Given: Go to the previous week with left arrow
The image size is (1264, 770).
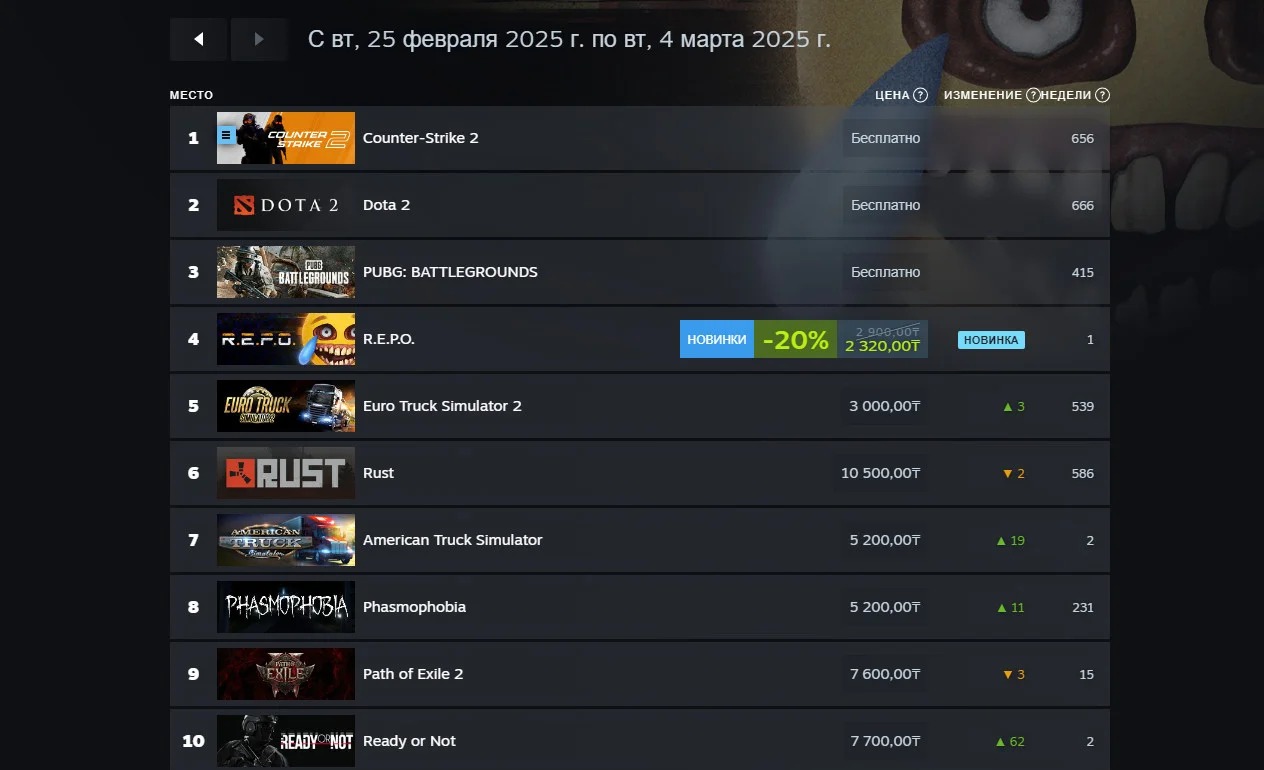Looking at the screenshot, I should click(198, 39).
